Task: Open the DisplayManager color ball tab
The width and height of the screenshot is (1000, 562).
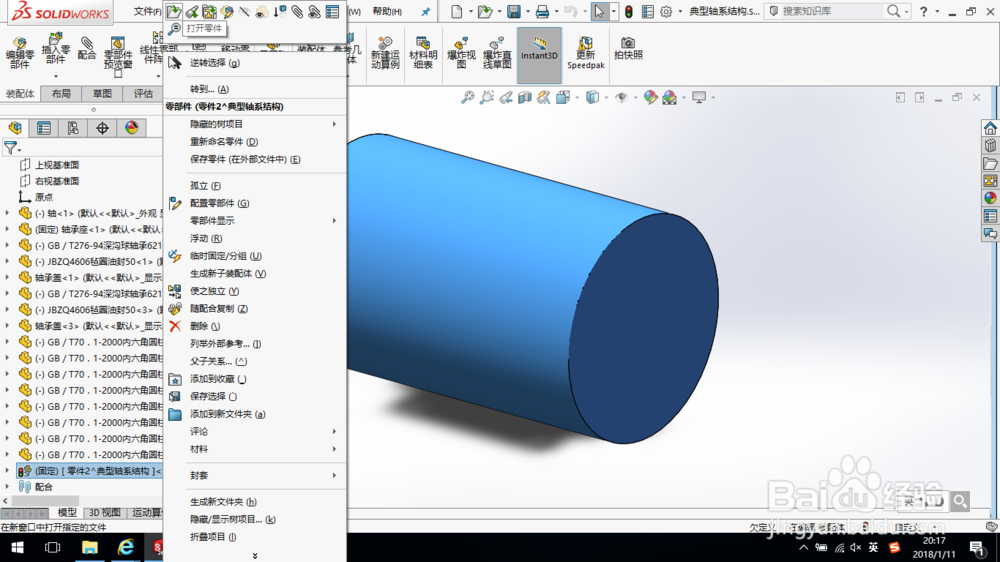Action: [x=131, y=128]
